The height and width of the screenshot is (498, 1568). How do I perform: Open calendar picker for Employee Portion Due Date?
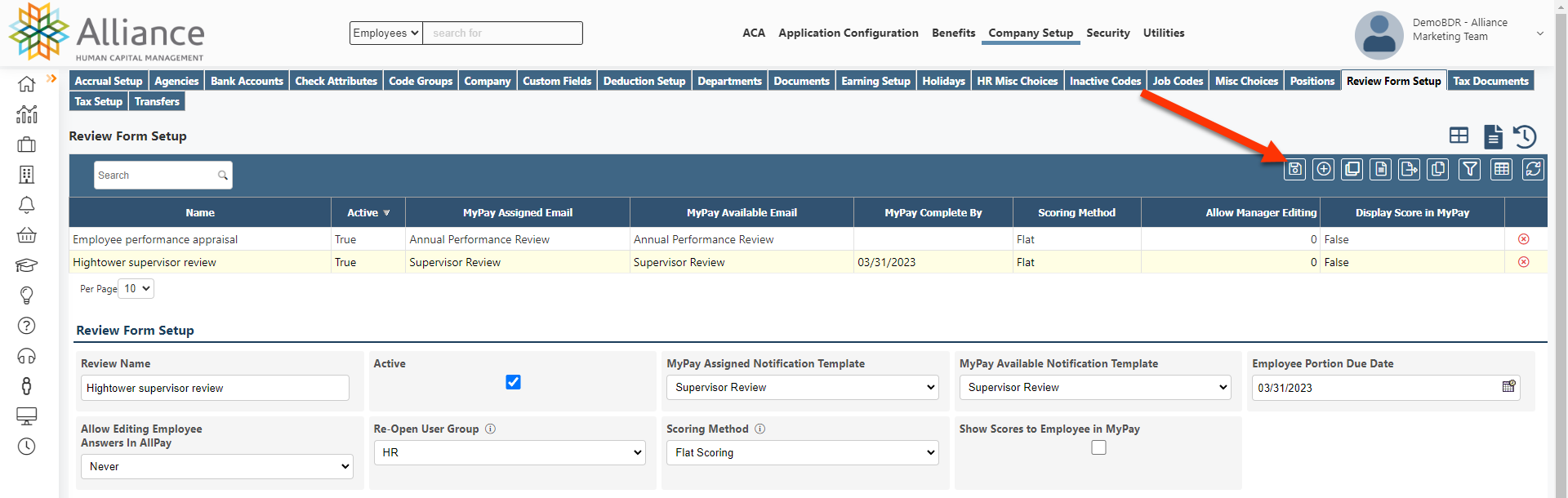(x=1508, y=387)
